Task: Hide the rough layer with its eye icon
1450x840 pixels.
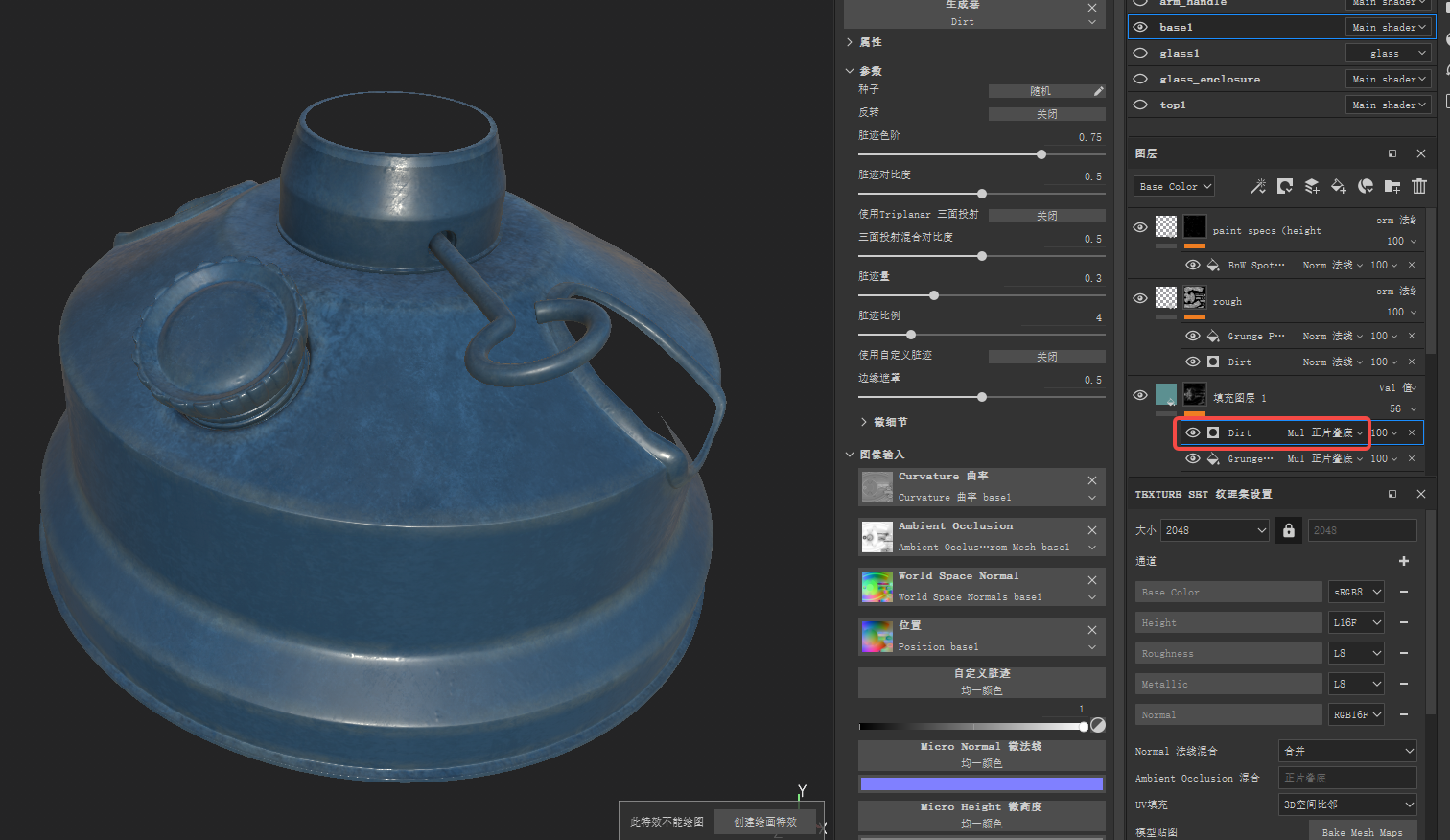Action: click(1139, 298)
